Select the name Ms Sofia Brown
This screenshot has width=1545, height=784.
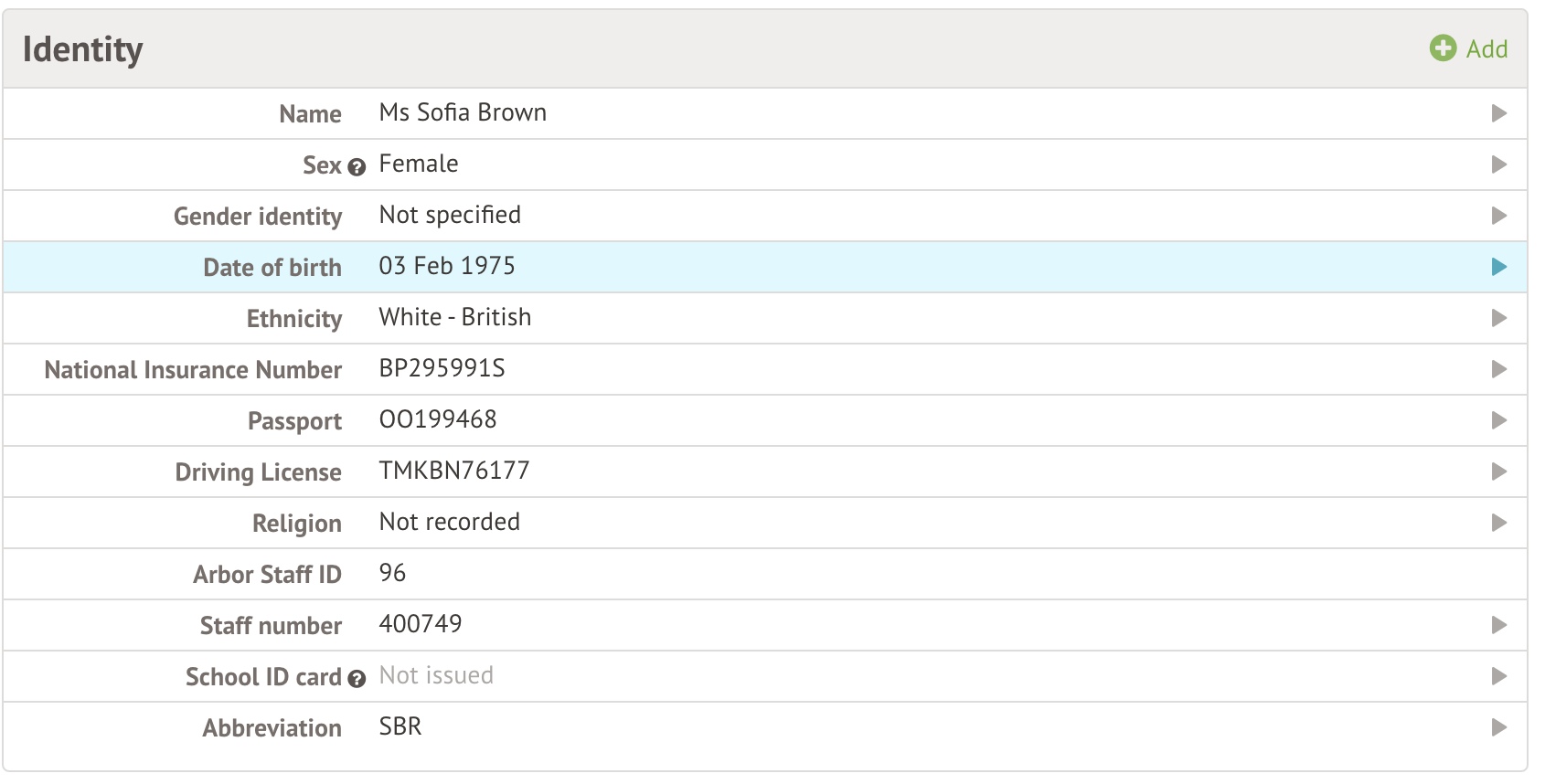(x=463, y=112)
